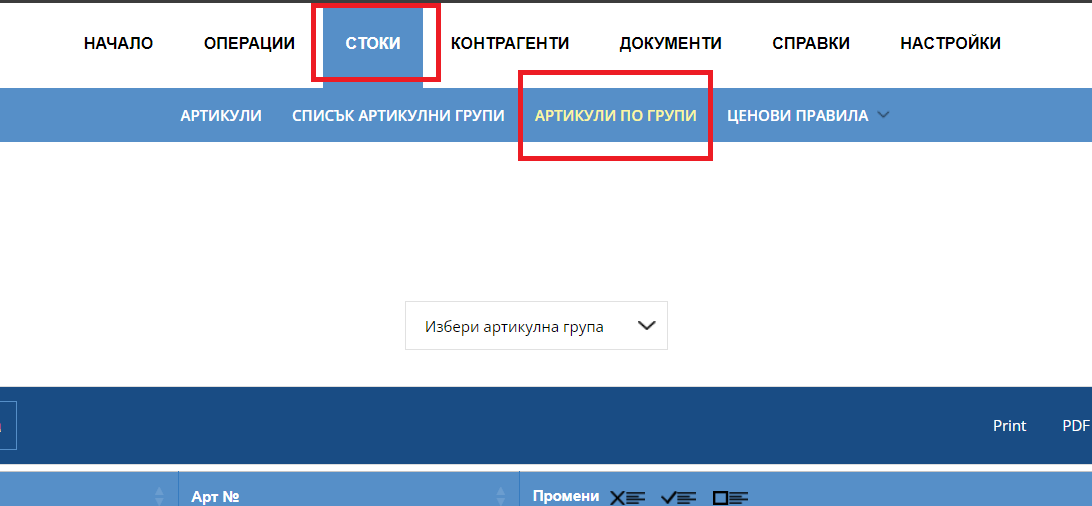The height and width of the screenshot is (506, 1092).
Task: Expand the ЦЕНОВИ ПРАВИЛА chevron
Action: click(883, 115)
